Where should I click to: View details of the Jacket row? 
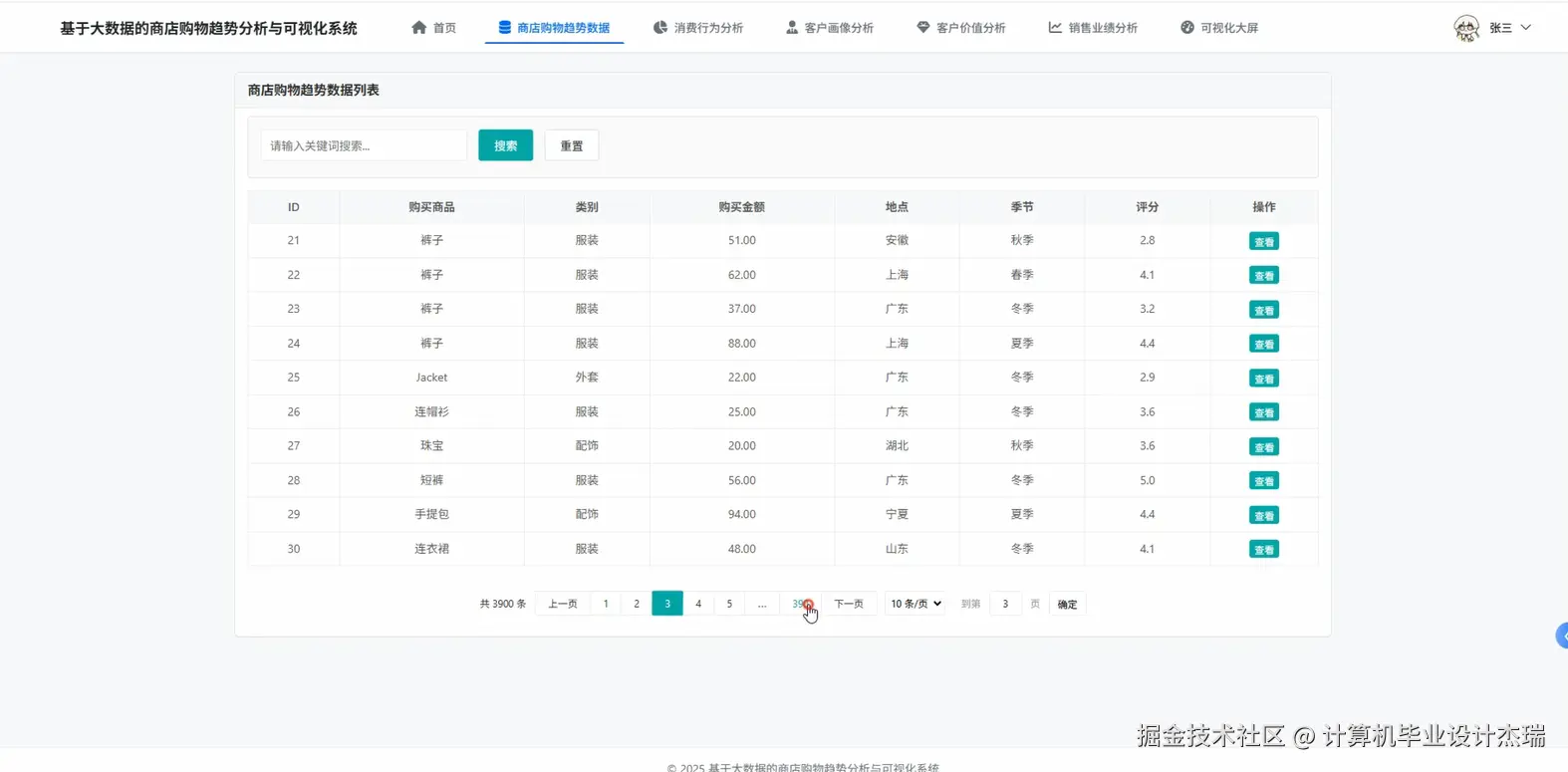coord(1264,379)
